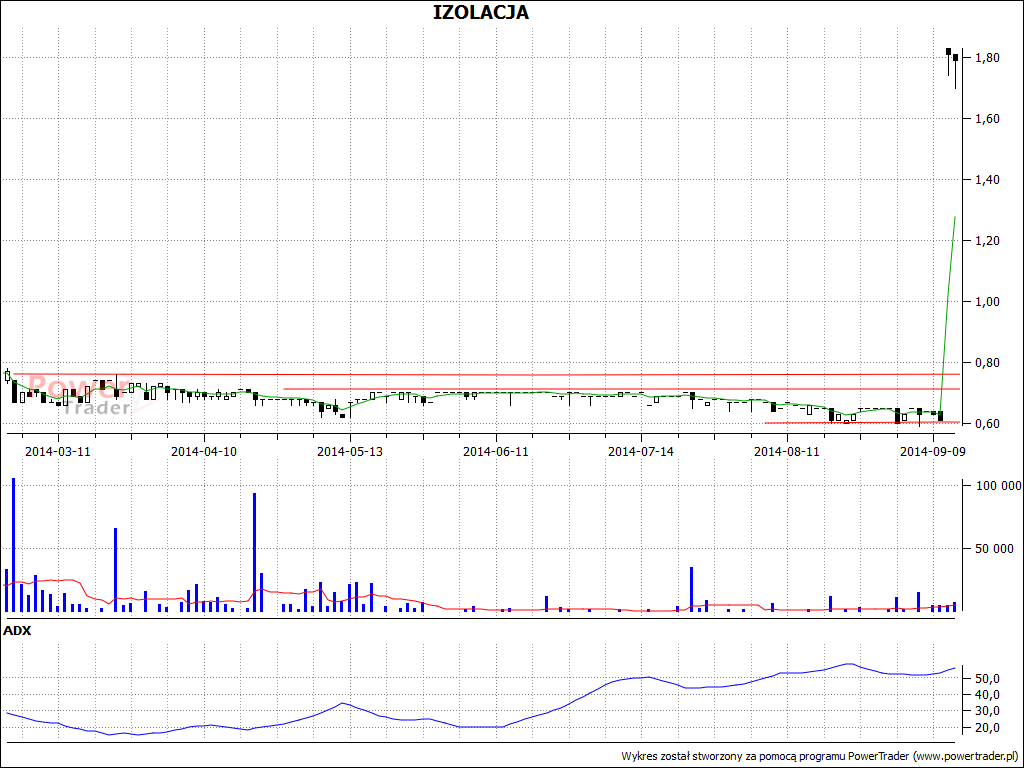Click the 2014-08-11 date label
The image size is (1024, 768).
787,451
